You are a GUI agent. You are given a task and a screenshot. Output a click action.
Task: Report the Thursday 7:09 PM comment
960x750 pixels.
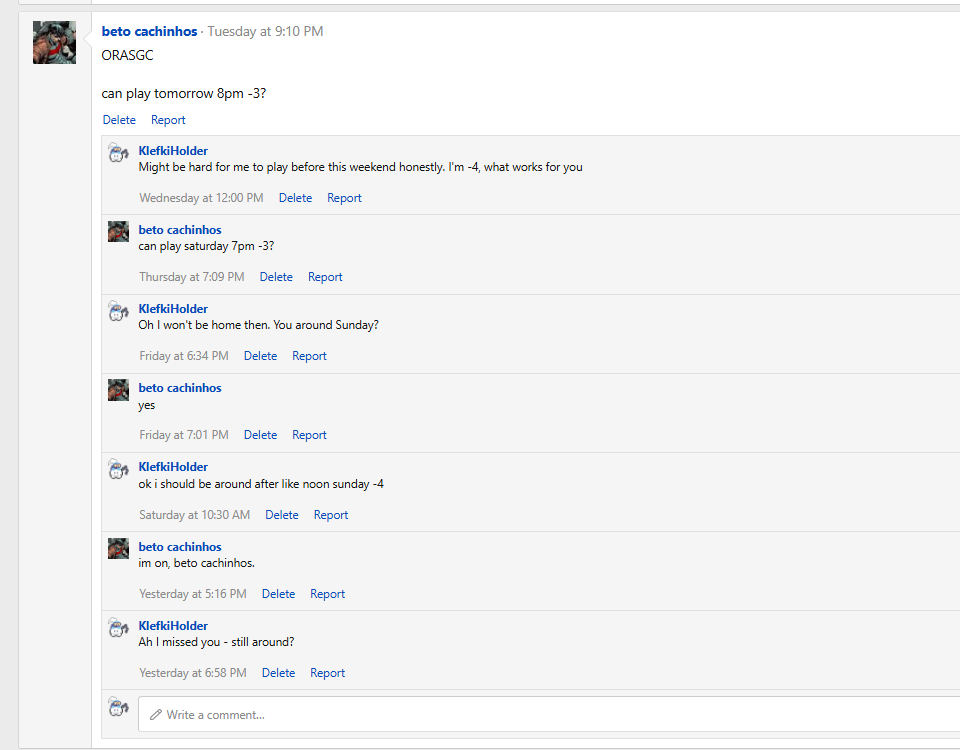[325, 277]
